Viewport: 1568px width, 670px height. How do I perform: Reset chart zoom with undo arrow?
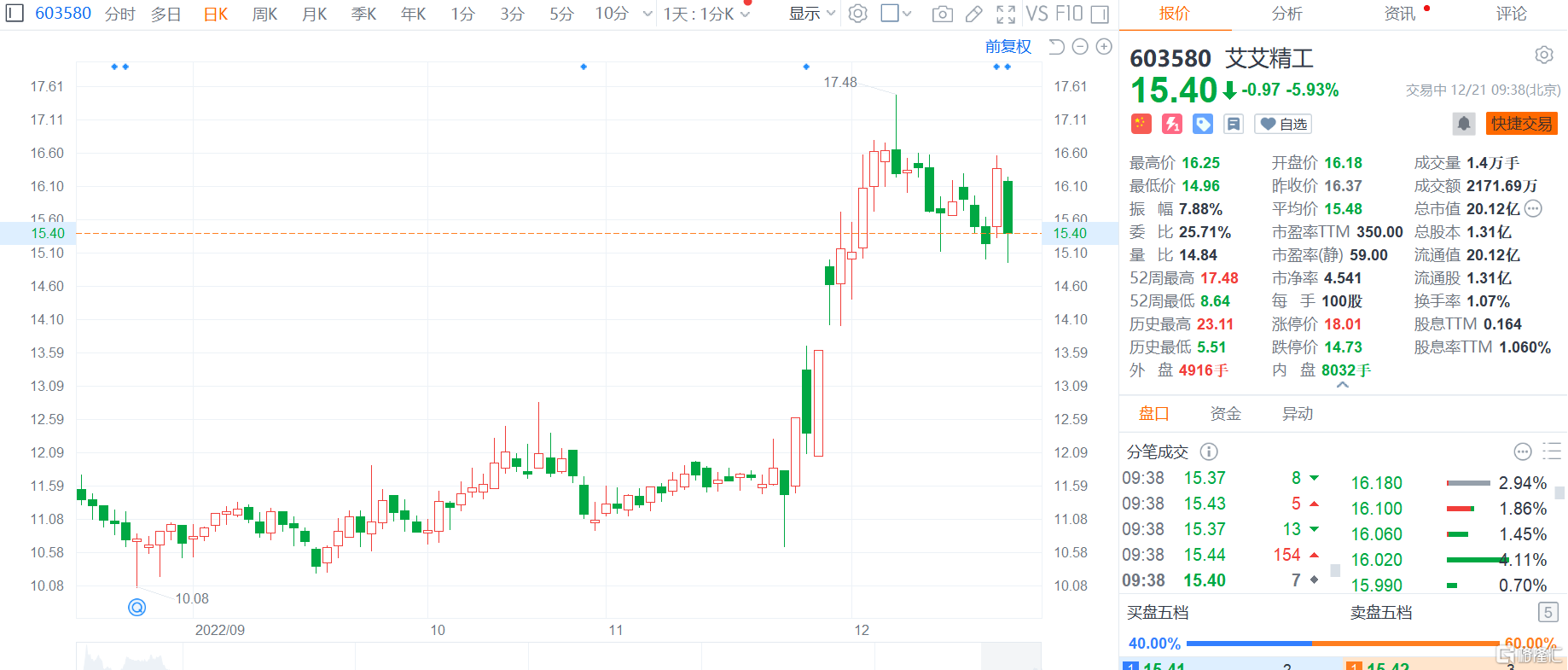click(x=1056, y=46)
